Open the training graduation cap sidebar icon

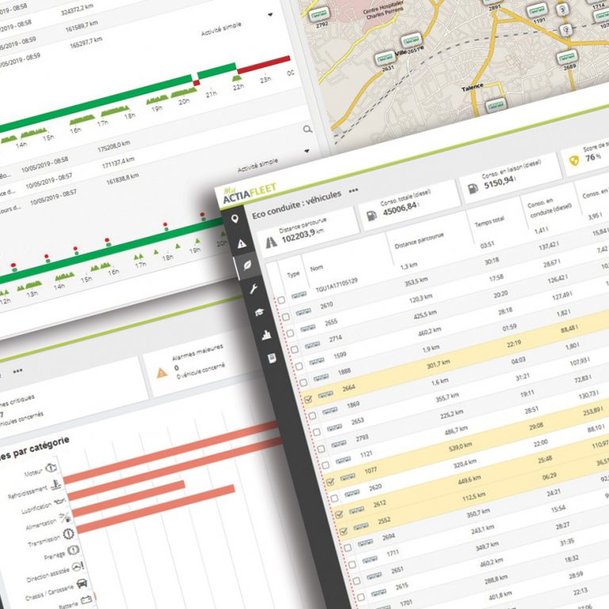(x=259, y=312)
